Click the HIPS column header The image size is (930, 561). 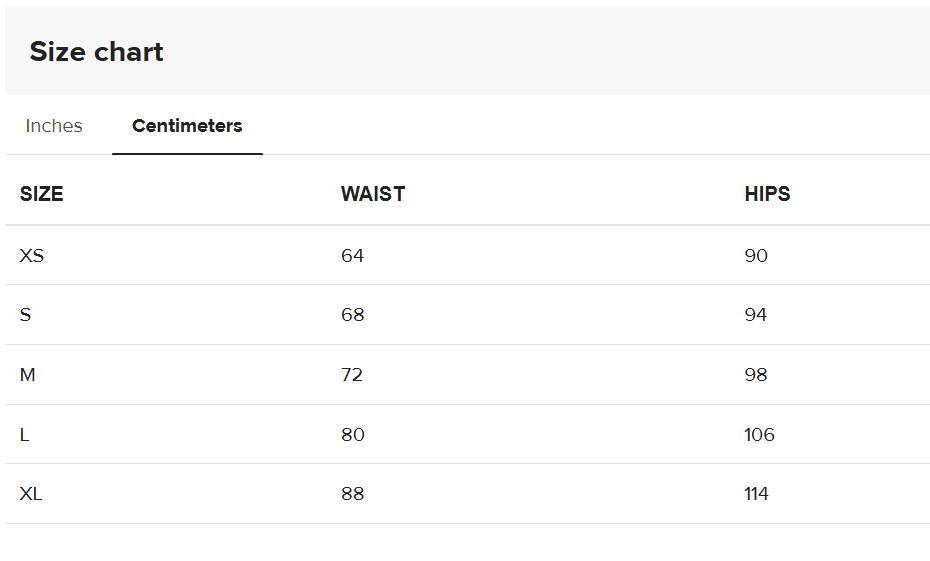(x=767, y=194)
